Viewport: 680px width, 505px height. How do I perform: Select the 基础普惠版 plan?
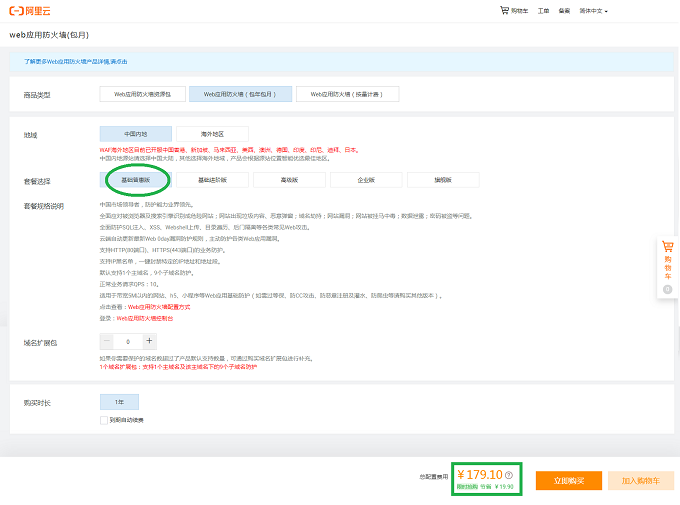click(x=136, y=180)
